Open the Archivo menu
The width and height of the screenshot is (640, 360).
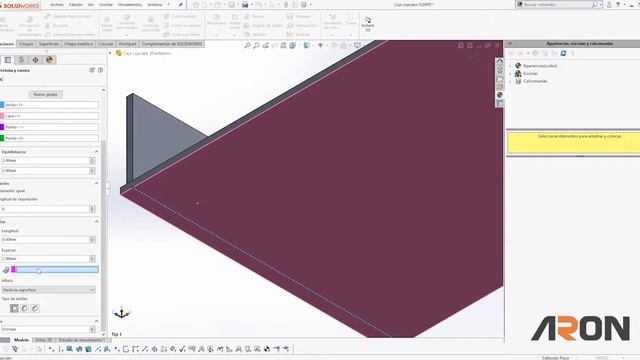point(57,4)
